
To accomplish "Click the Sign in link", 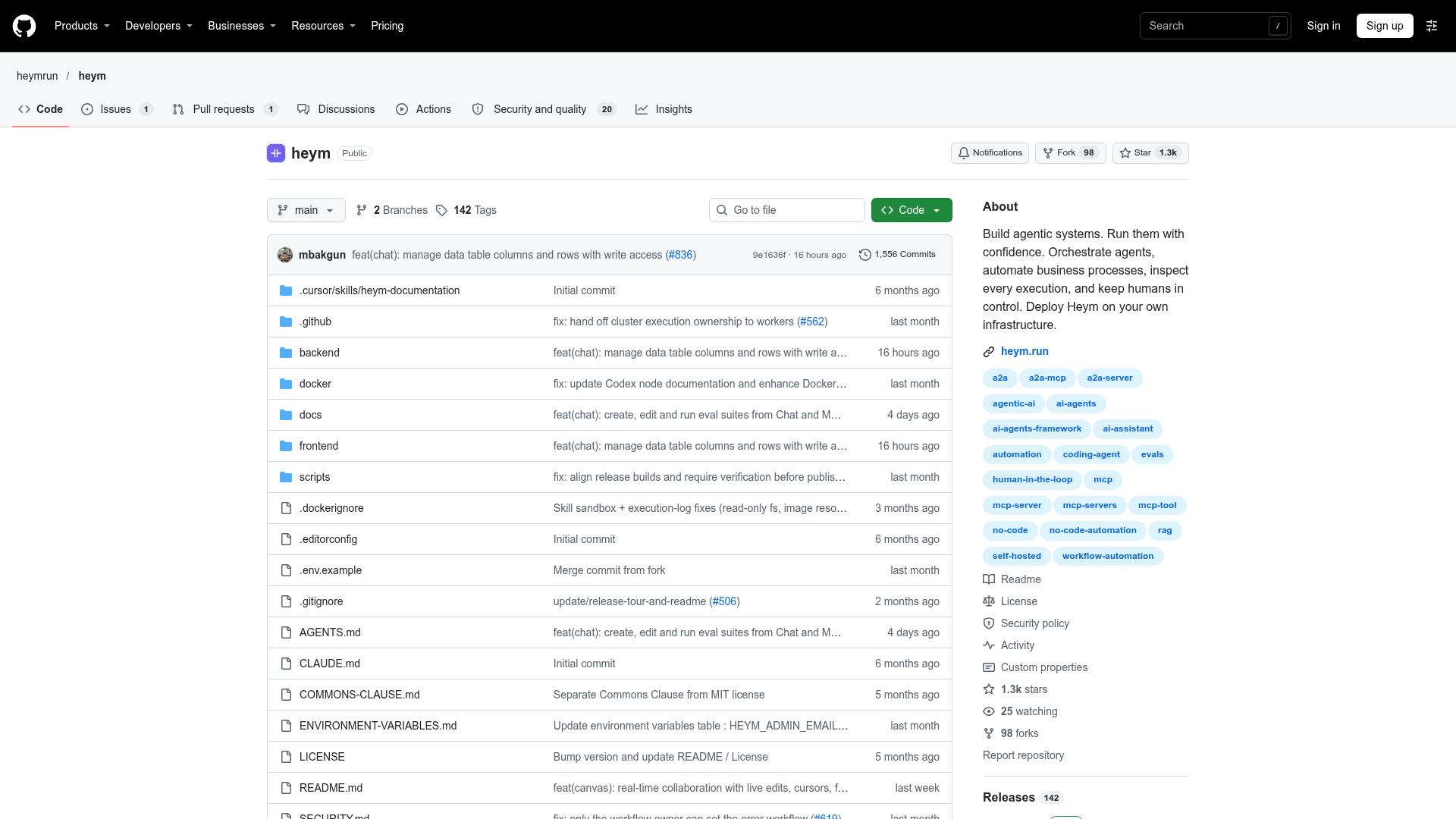I will 1323,26.
